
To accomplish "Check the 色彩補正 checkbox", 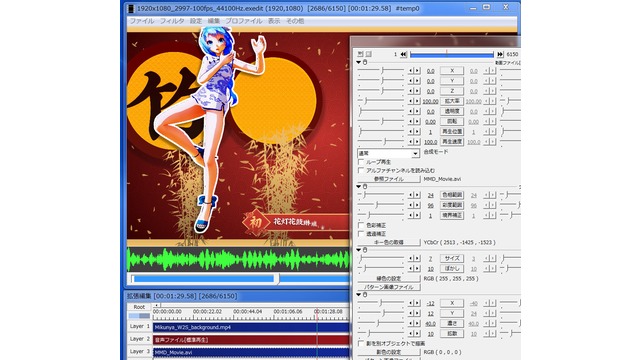I will point(361,225).
